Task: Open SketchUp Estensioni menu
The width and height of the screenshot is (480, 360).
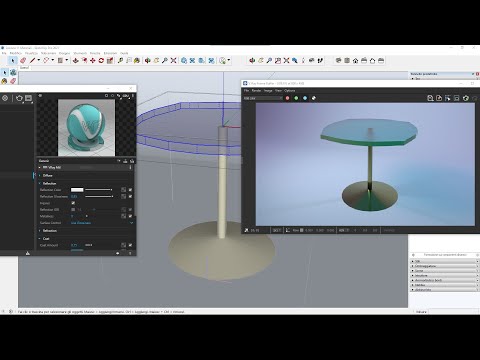Action: point(110,53)
